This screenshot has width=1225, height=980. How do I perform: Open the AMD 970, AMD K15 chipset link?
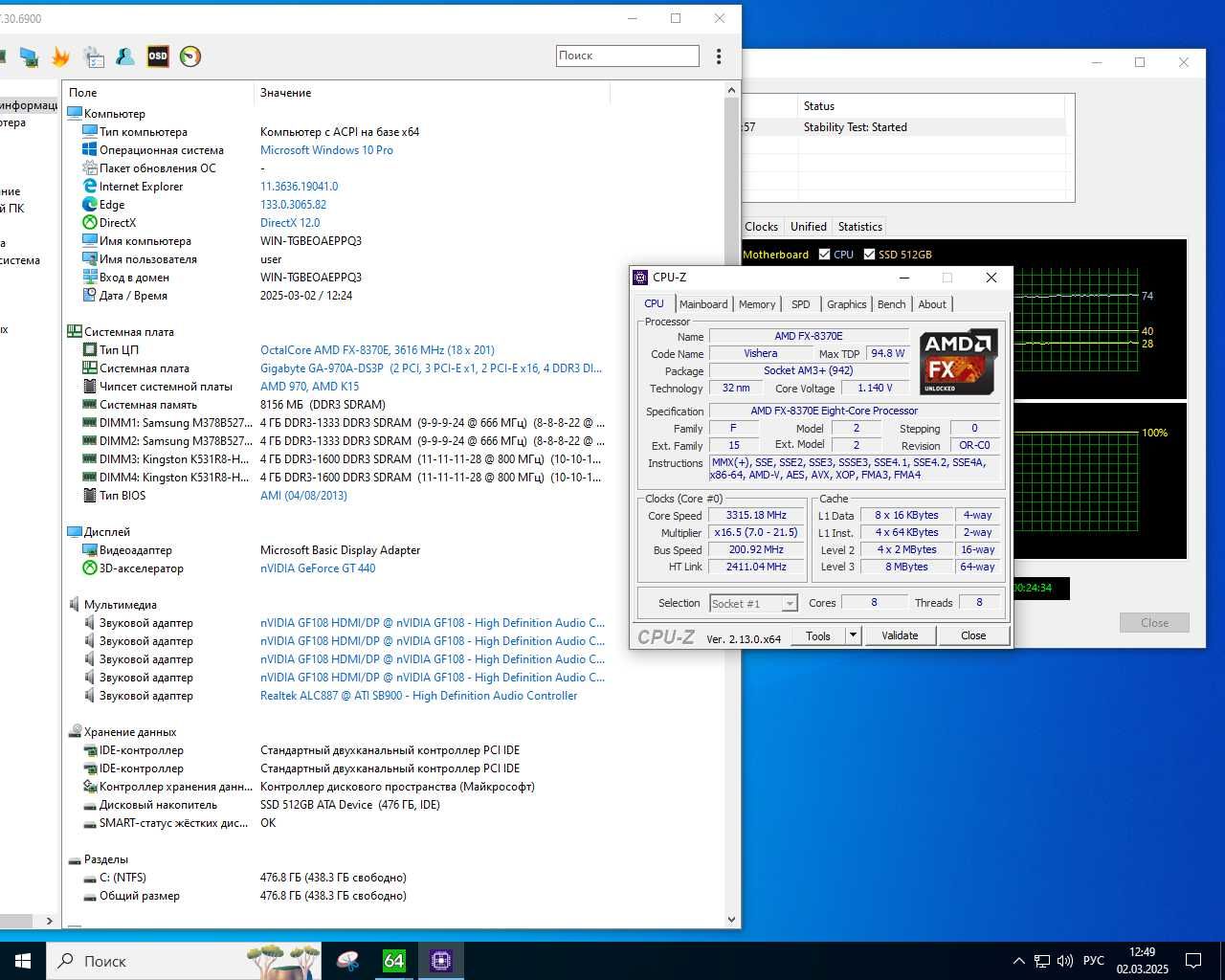tap(310, 387)
